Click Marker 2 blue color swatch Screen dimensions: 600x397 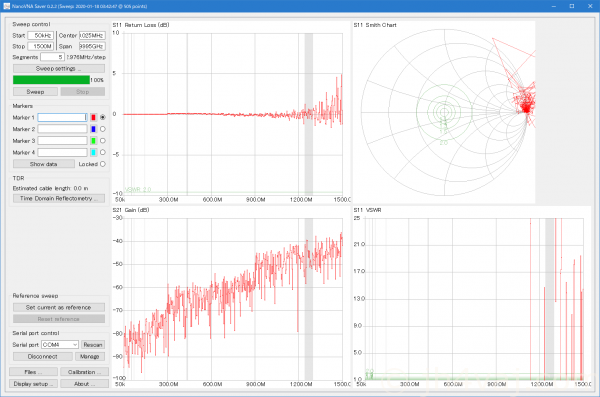93,129
